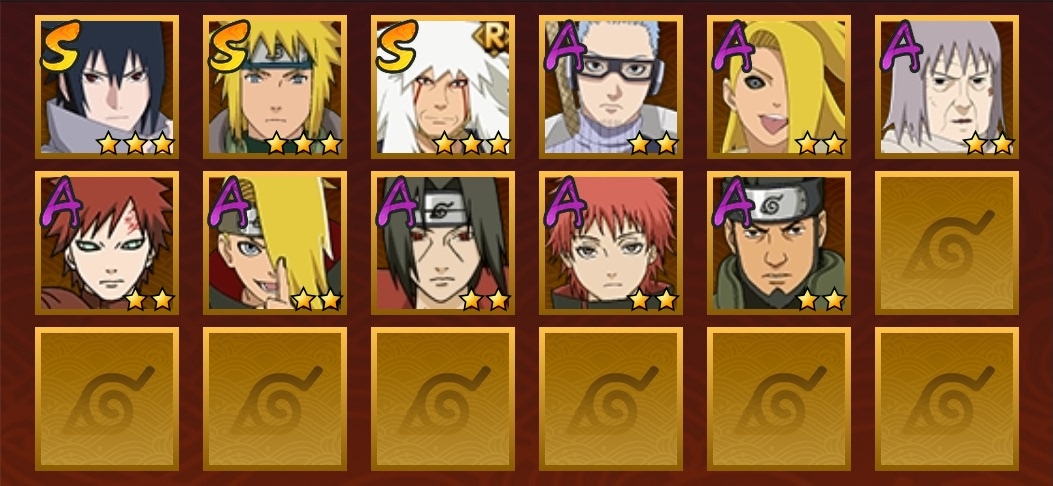
Task: Click the fifth empty slot in bottom row
Action: point(778,399)
